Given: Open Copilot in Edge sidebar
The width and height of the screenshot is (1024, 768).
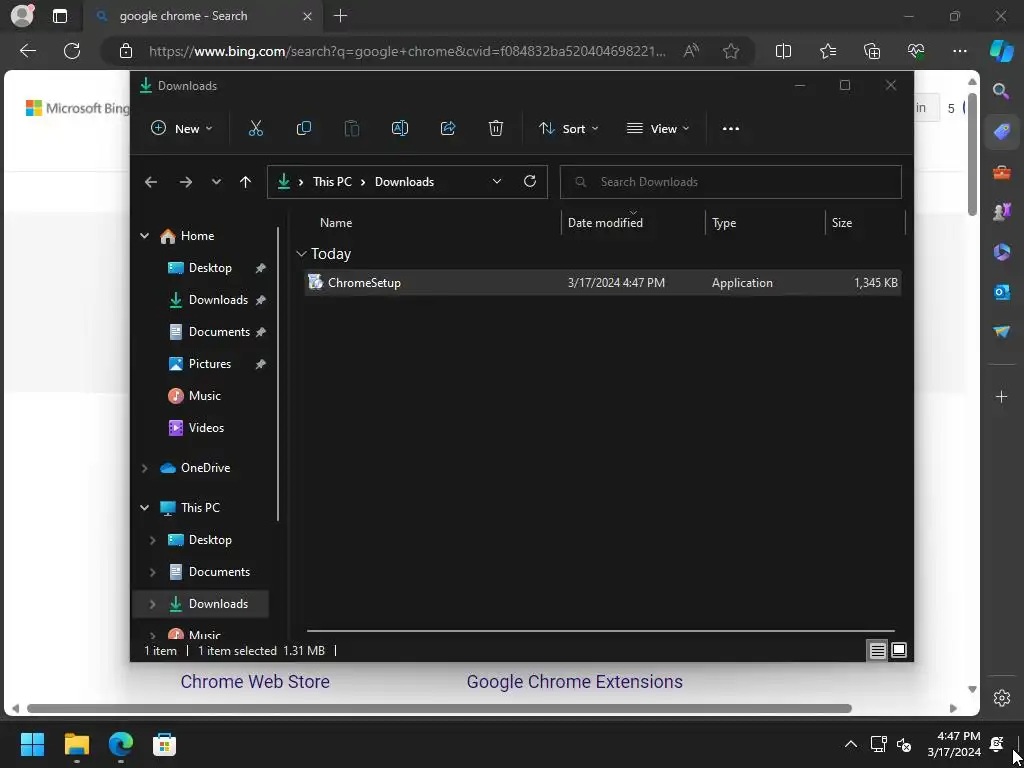Looking at the screenshot, I should click(1001, 51).
